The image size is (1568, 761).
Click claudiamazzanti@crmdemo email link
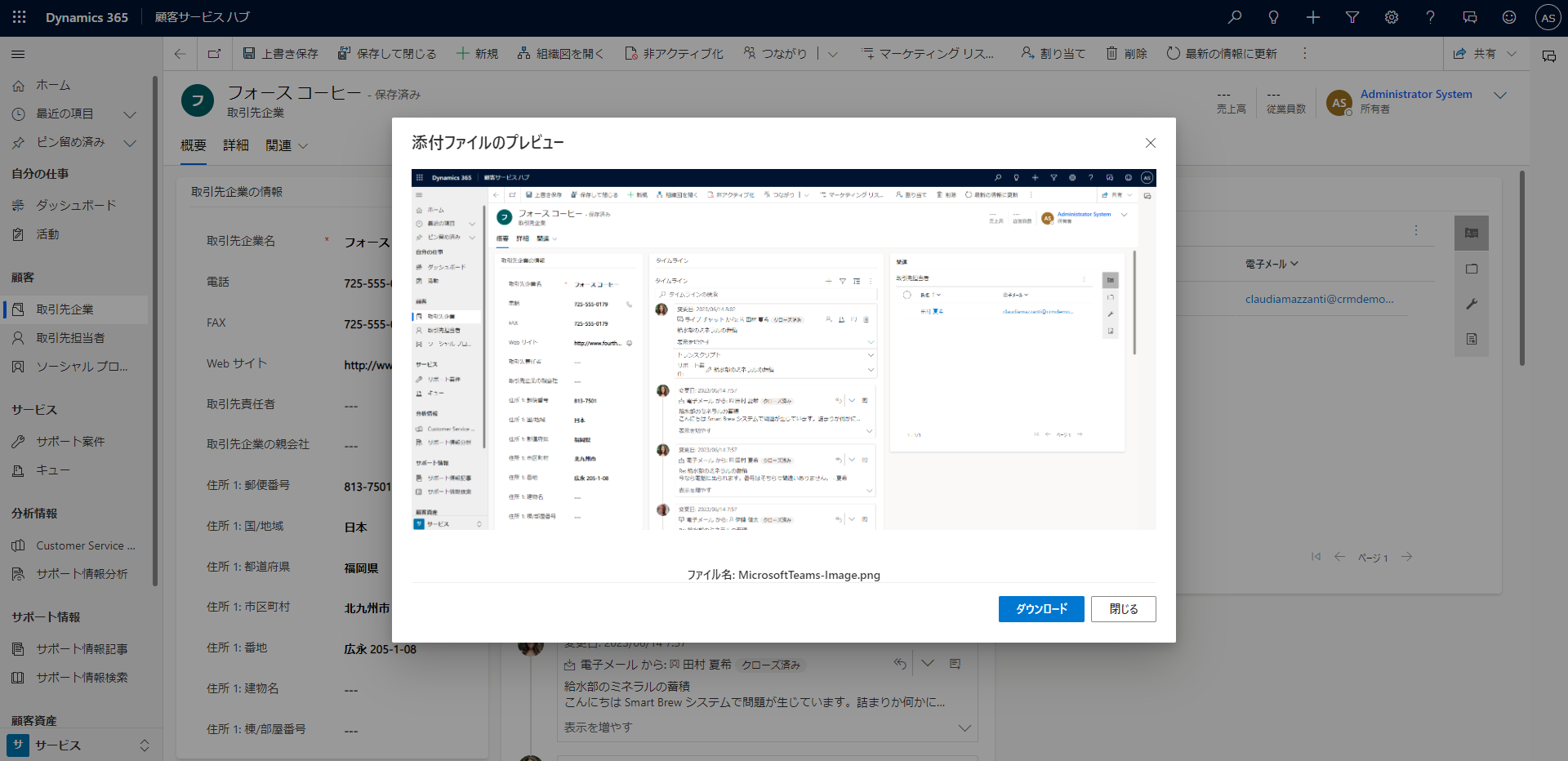pyautogui.click(x=1319, y=299)
